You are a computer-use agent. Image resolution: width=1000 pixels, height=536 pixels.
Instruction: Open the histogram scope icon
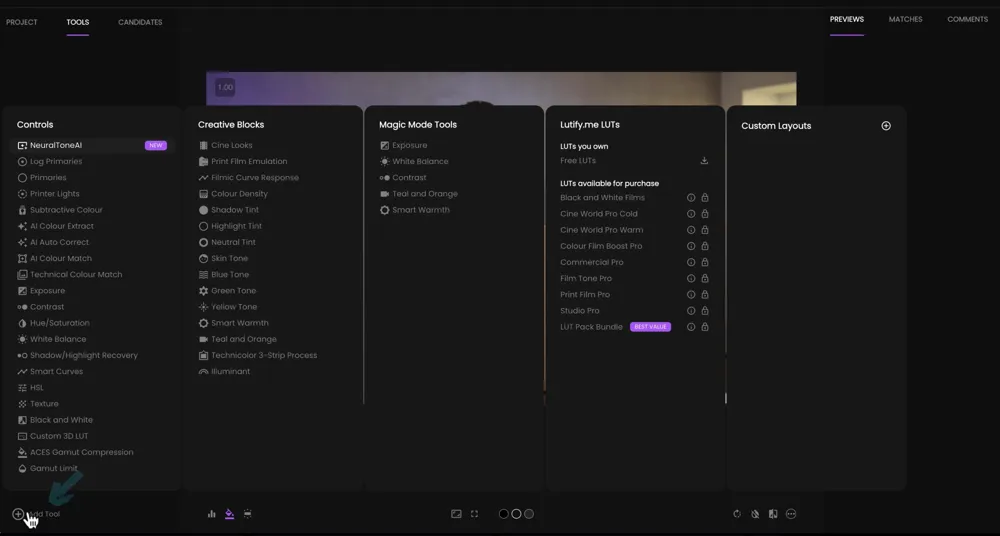[x=211, y=514]
